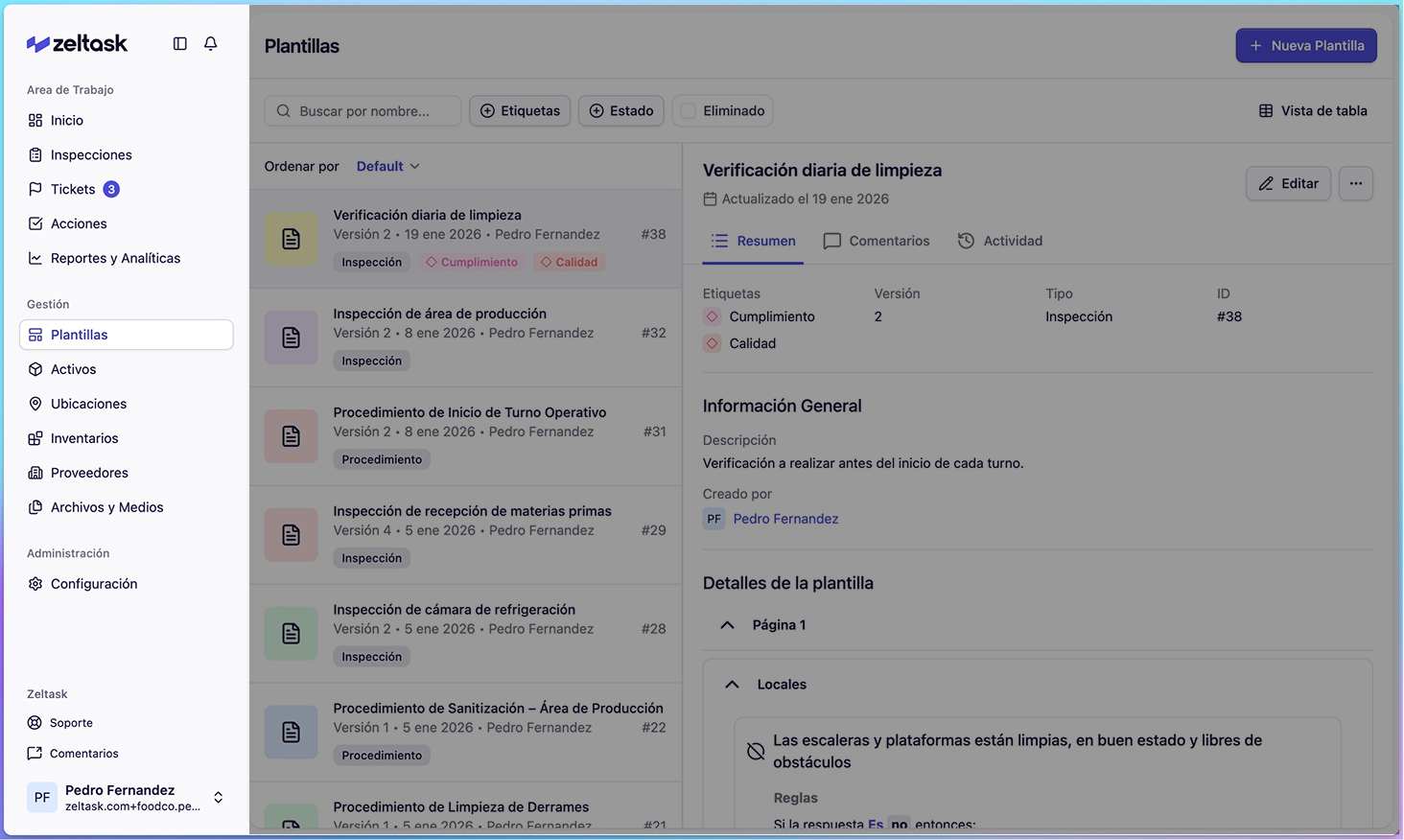Image resolution: width=1404 pixels, height=840 pixels.
Task: Enable the Eliminado filter checkbox
Action: [689, 110]
